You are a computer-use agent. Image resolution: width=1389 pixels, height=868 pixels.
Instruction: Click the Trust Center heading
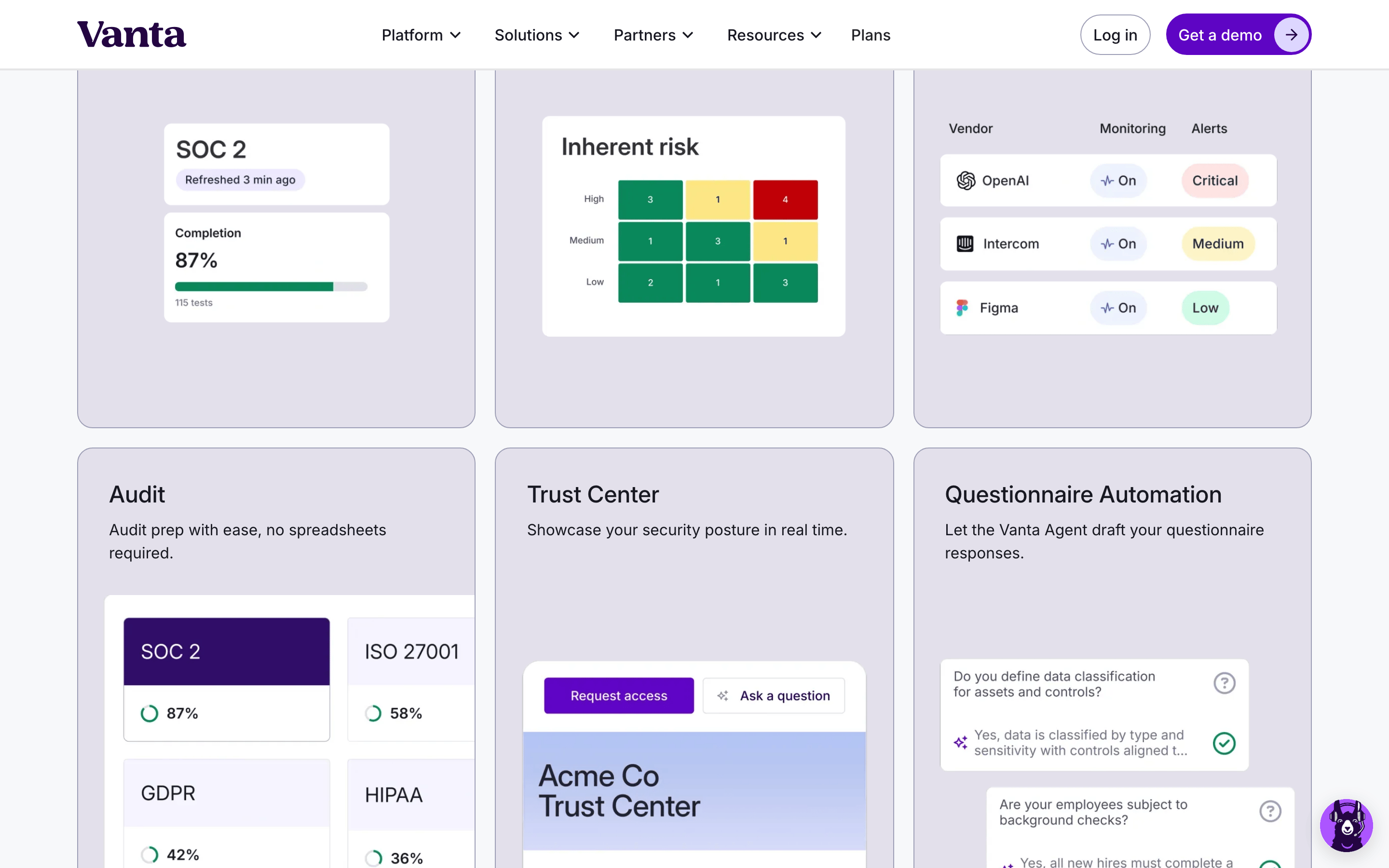click(593, 494)
